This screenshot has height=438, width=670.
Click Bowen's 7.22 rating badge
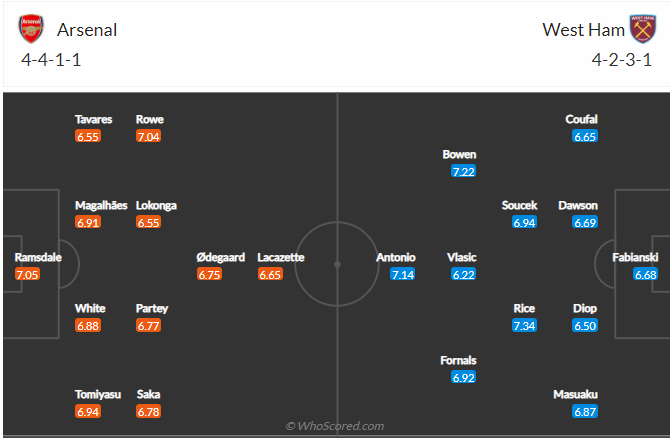[x=462, y=172]
